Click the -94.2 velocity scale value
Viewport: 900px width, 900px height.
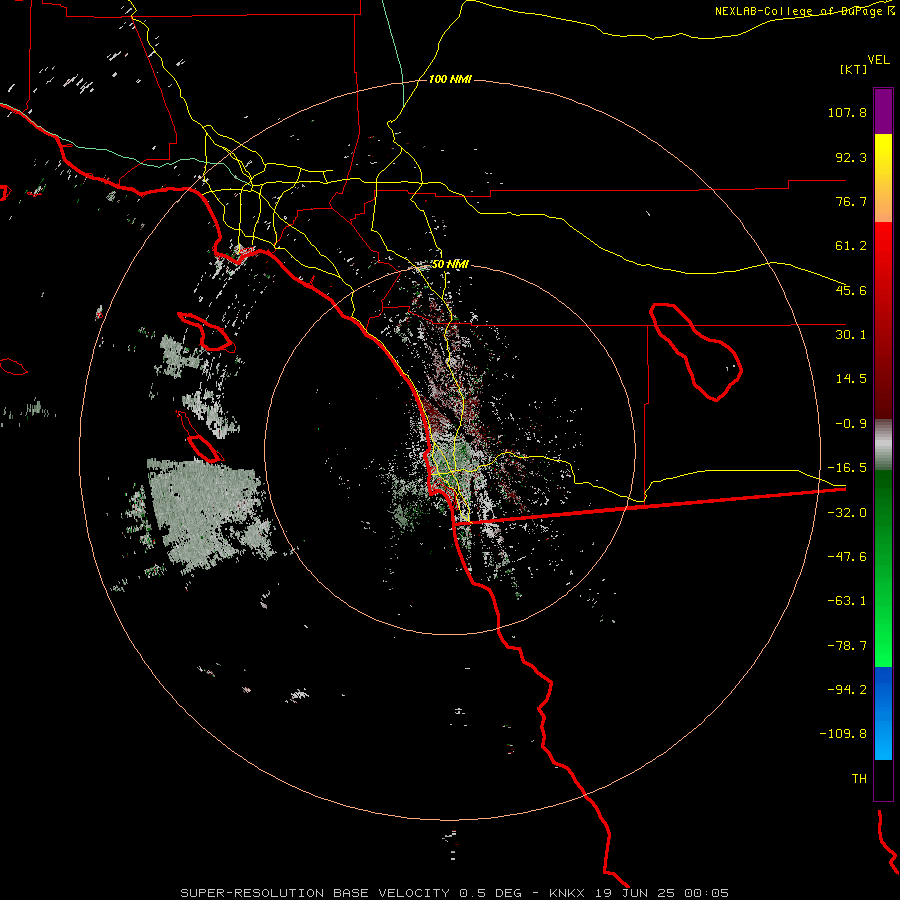pos(847,690)
